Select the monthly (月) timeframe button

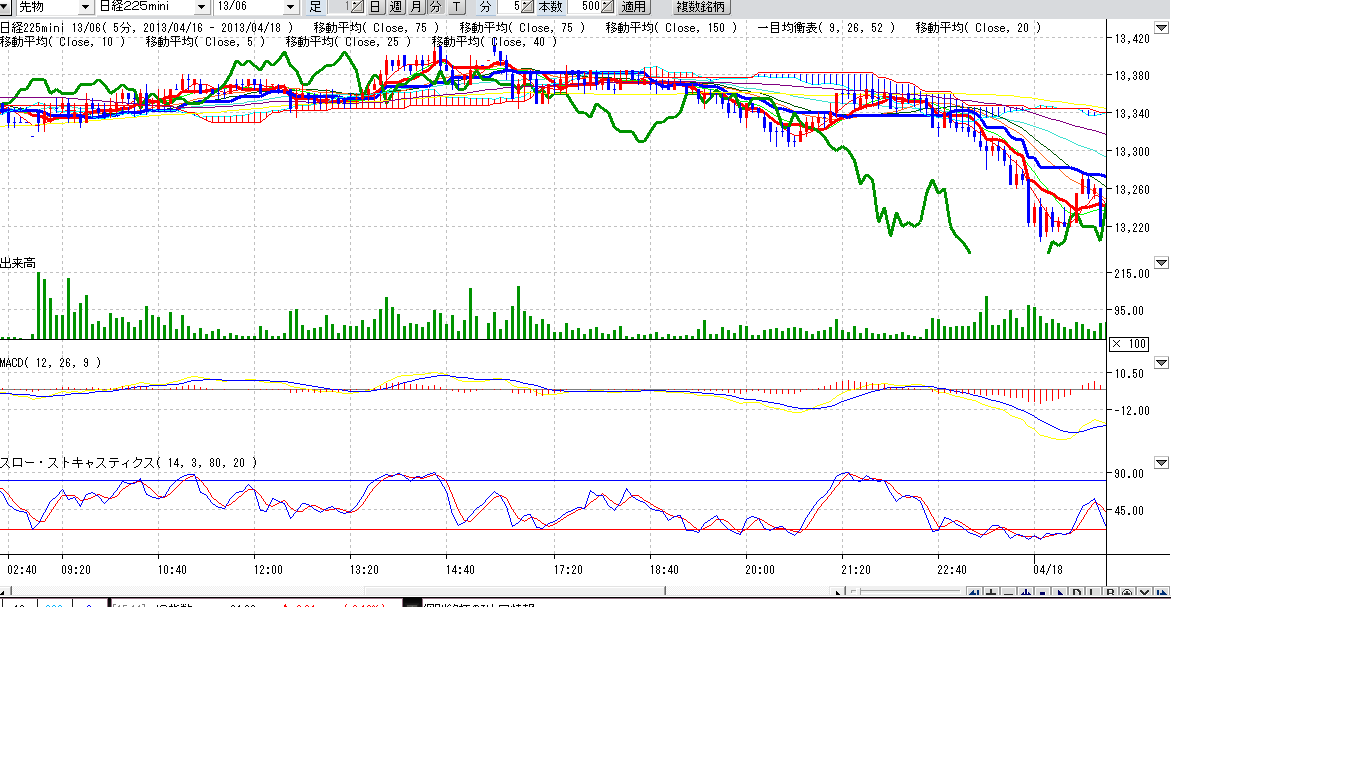click(x=416, y=7)
